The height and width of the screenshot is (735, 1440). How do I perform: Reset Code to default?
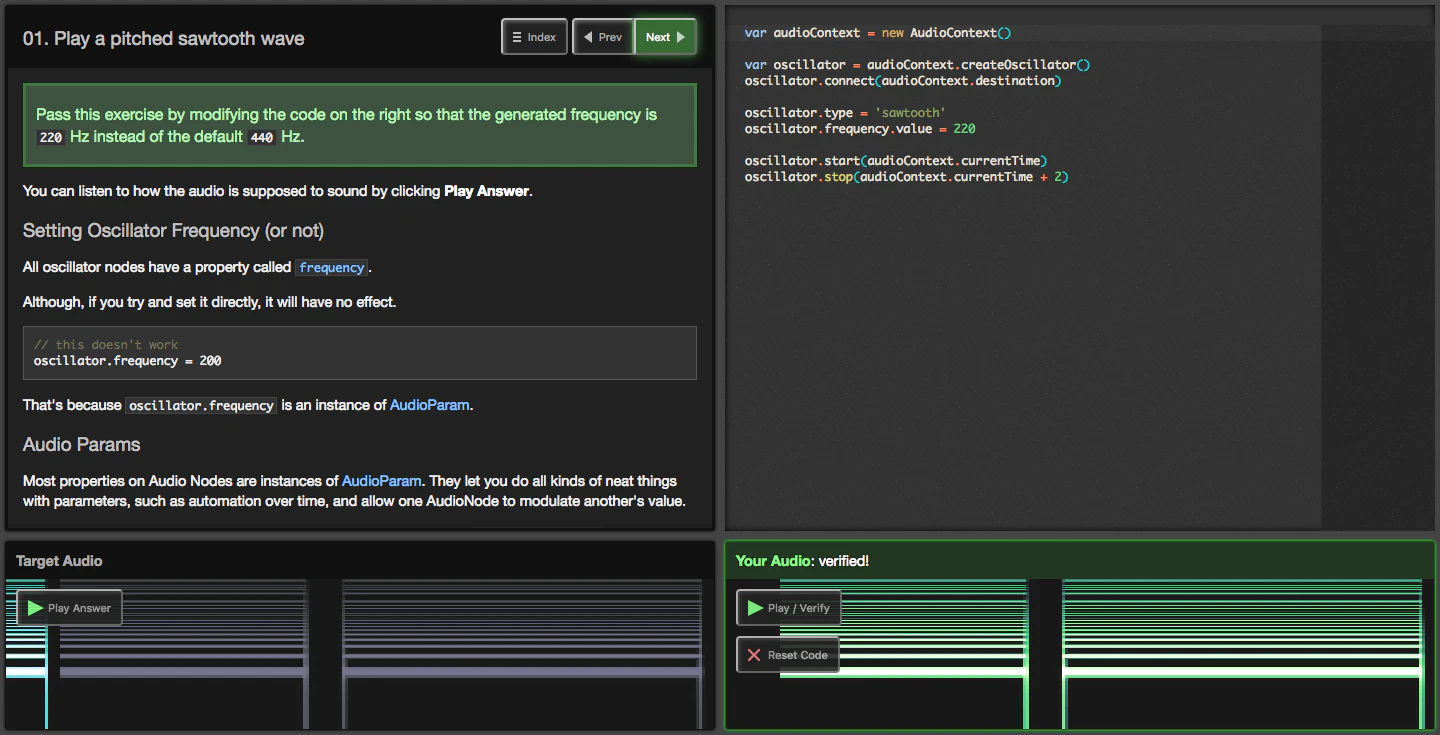pyautogui.click(x=788, y=655)
